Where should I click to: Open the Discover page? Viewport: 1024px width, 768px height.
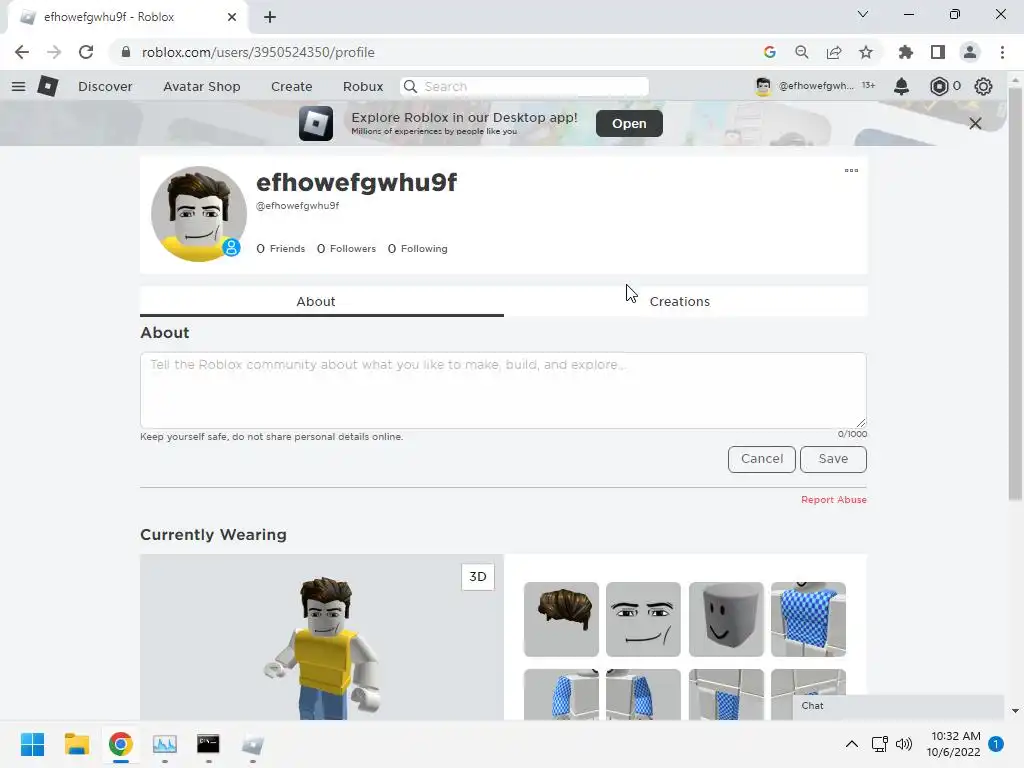[105, 86]
